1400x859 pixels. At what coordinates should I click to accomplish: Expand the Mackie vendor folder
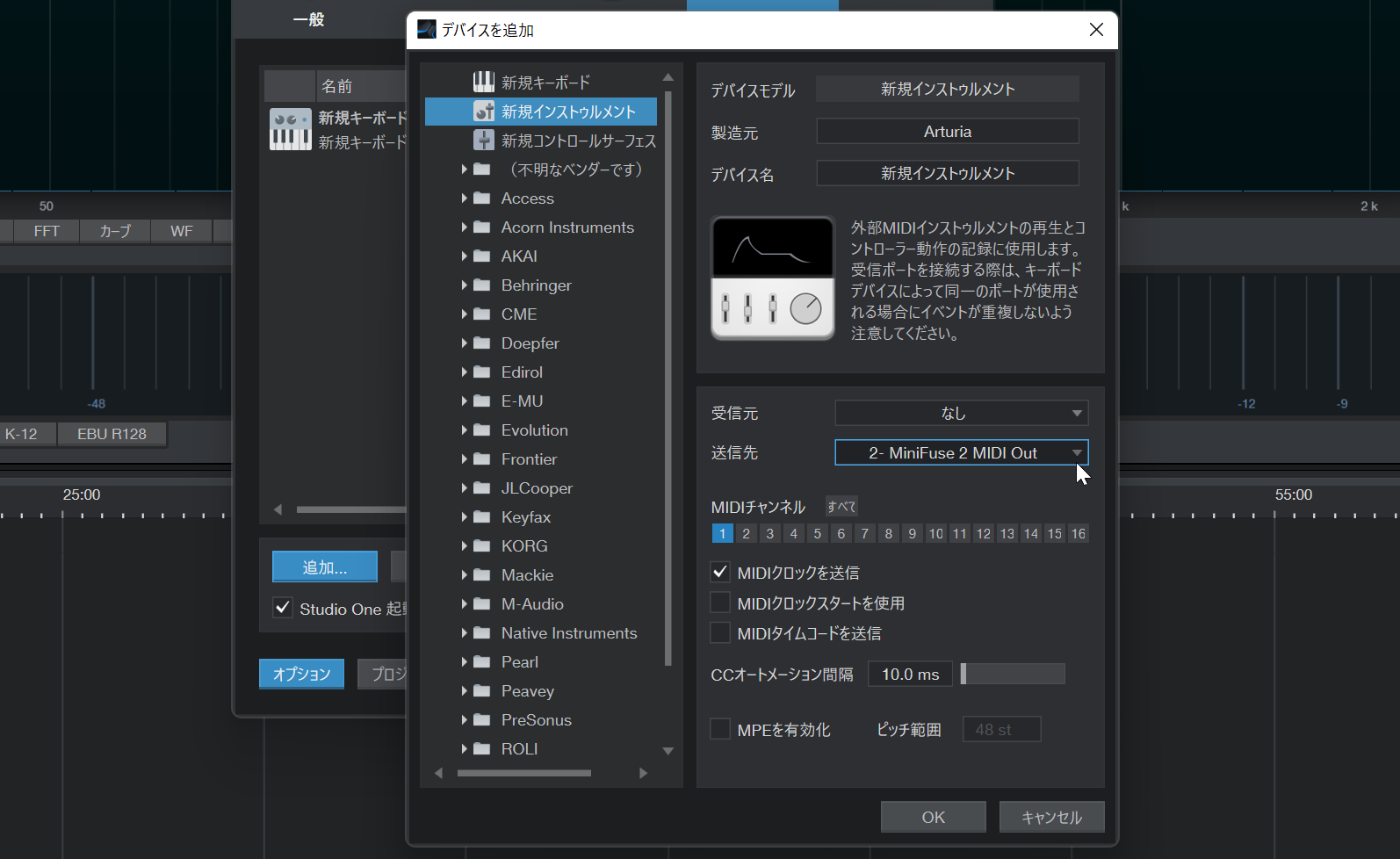pyautogui.click(x=464, y=574)
